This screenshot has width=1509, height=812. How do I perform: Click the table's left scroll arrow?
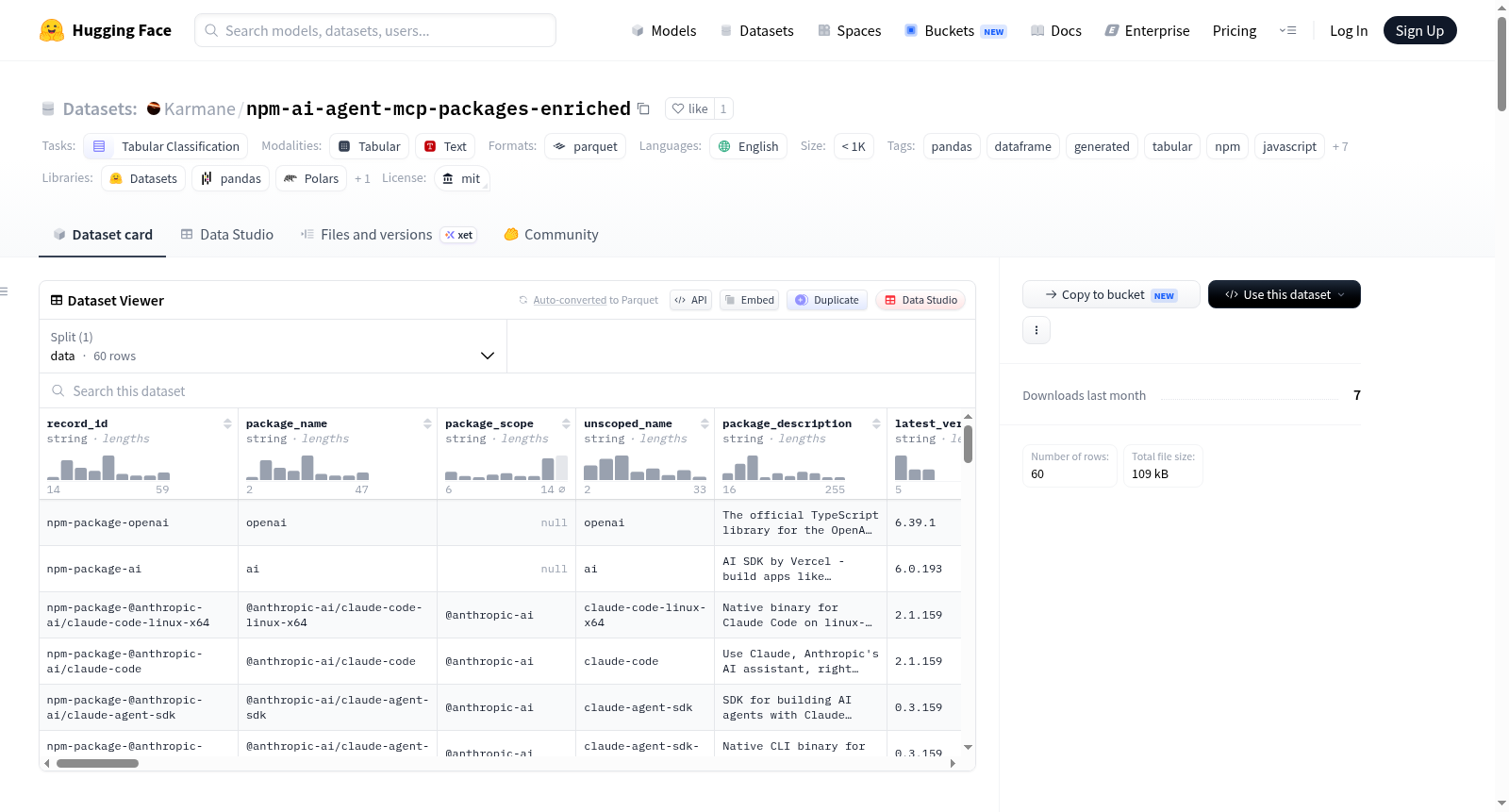coord(47,763)
